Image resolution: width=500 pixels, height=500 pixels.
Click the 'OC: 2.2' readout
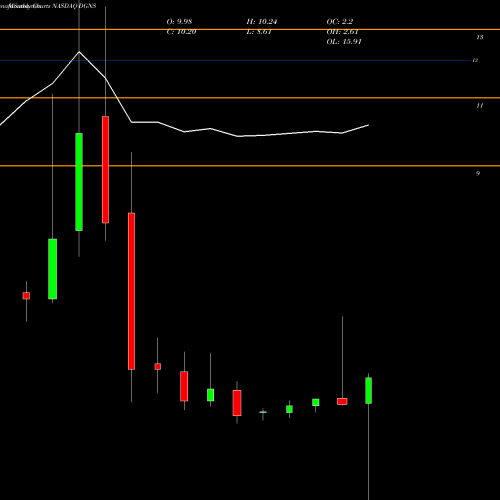(340, 22)
